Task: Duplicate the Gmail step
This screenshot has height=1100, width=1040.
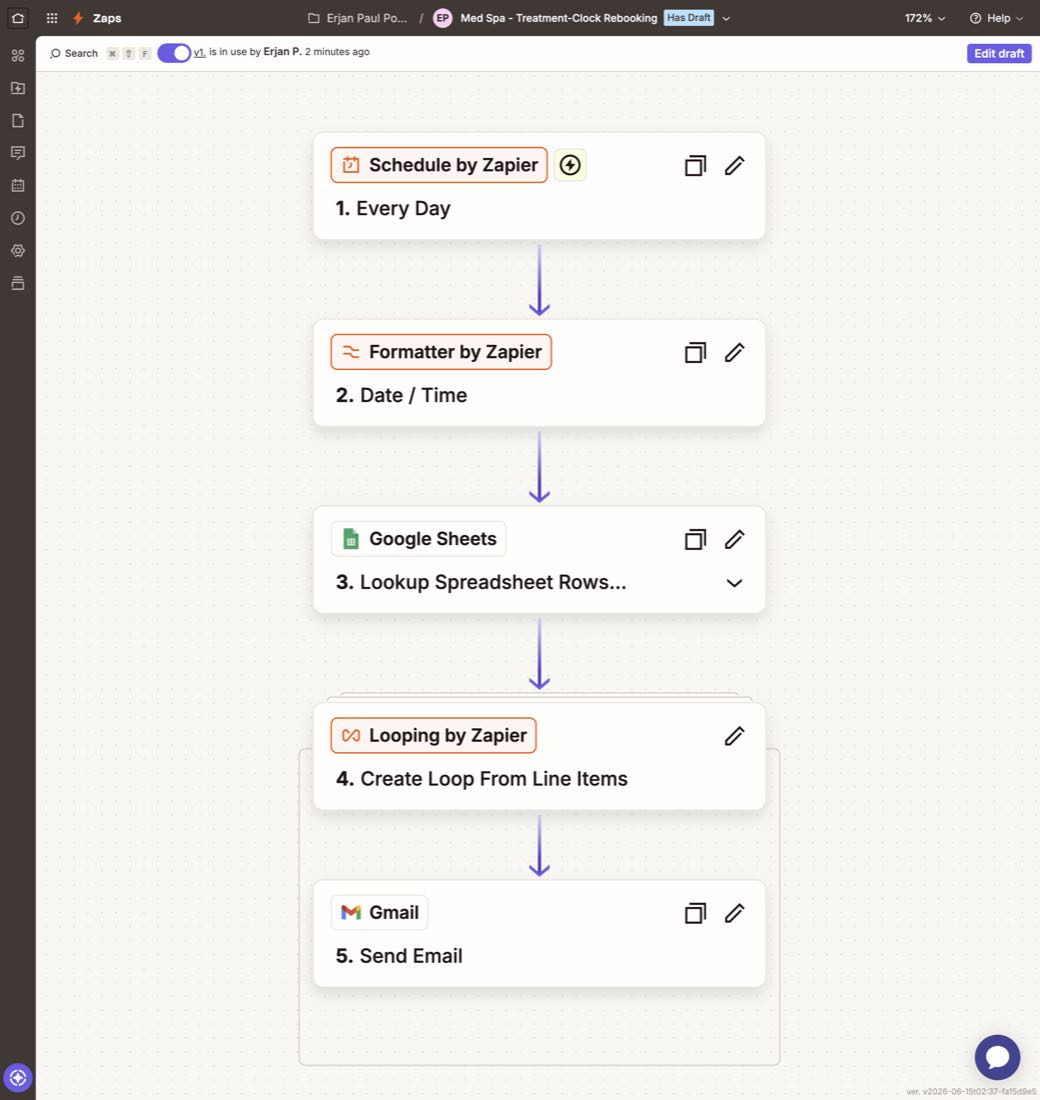Action: tap(695, 913)
